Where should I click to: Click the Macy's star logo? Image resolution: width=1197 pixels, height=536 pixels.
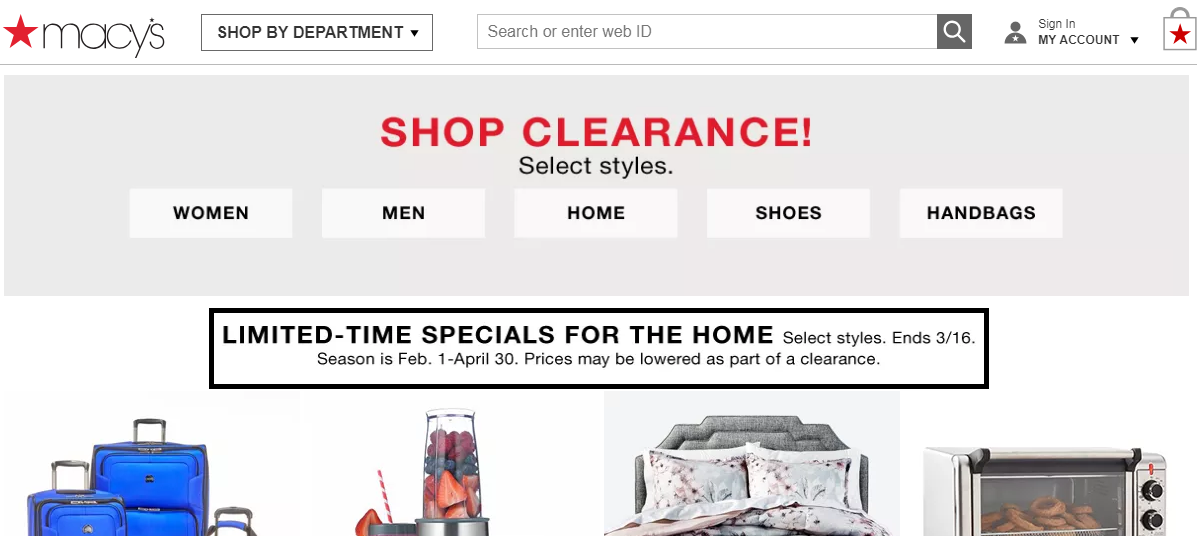[x=20, y=32]
